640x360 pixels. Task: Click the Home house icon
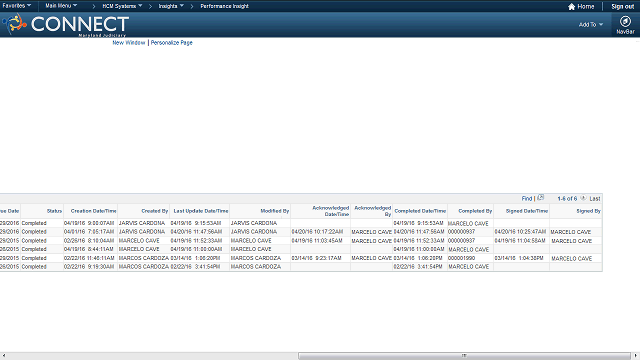[x=571, y=7]
